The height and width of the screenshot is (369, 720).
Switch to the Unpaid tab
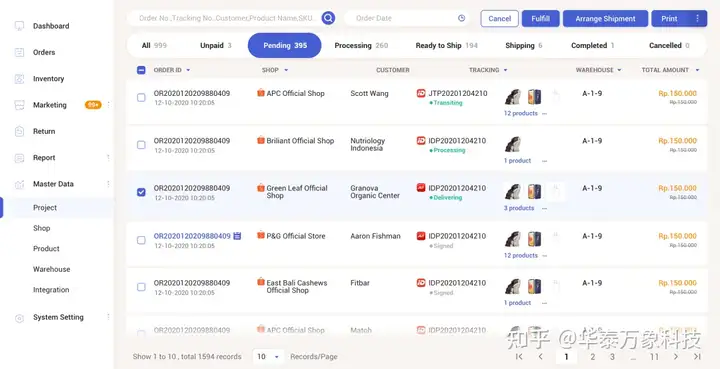[216, 45]
